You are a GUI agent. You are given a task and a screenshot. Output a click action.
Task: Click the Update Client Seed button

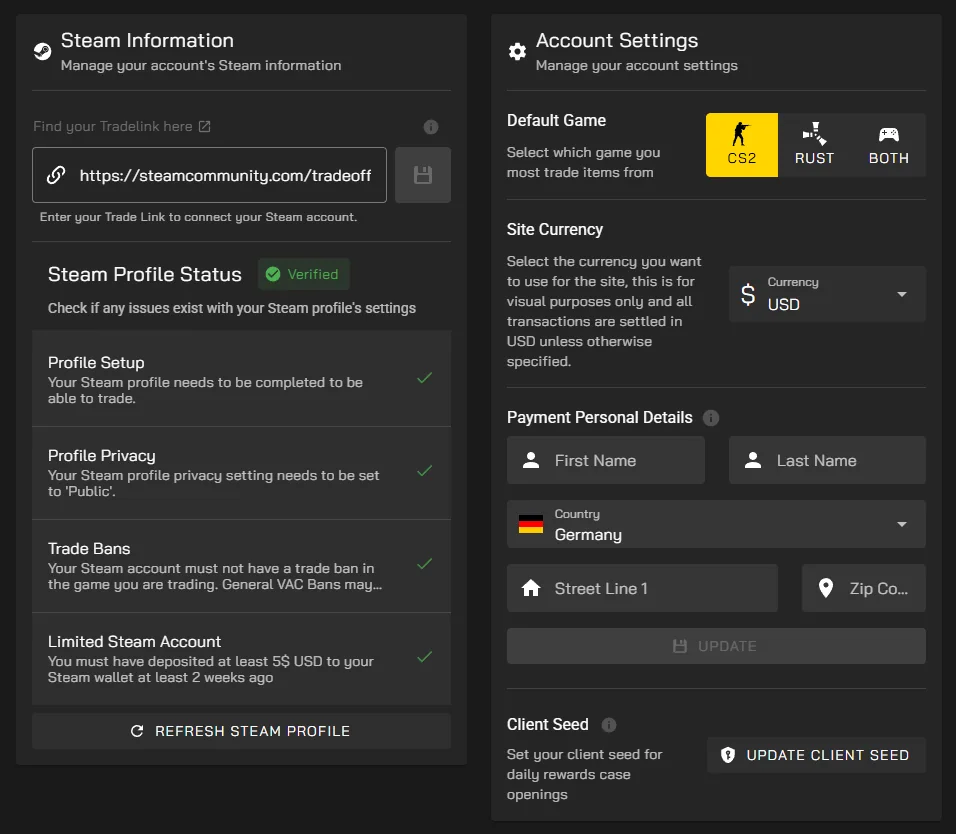pos(816,755)
